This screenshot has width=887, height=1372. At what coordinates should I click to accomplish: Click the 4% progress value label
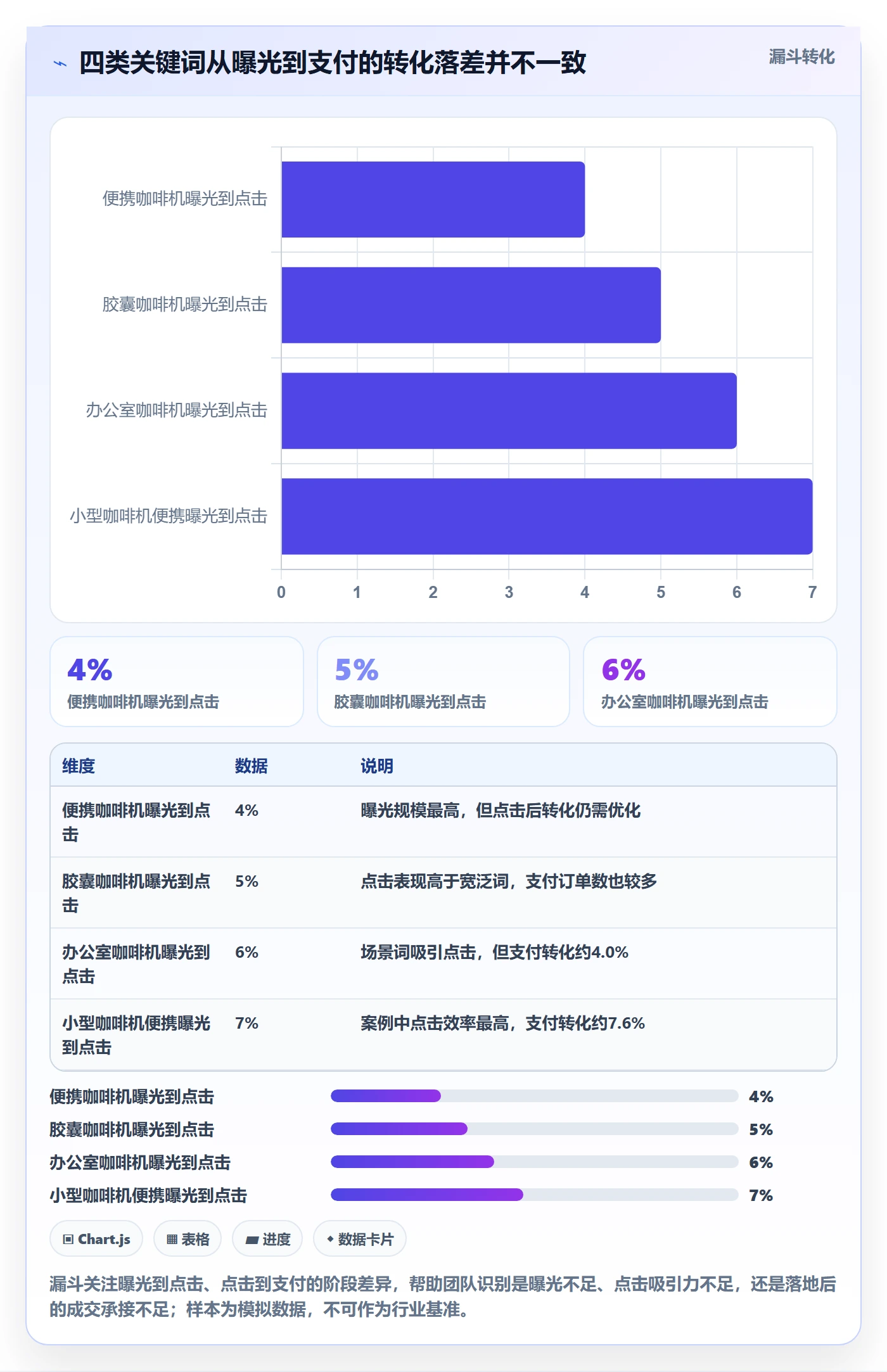tap(761, 1096)
